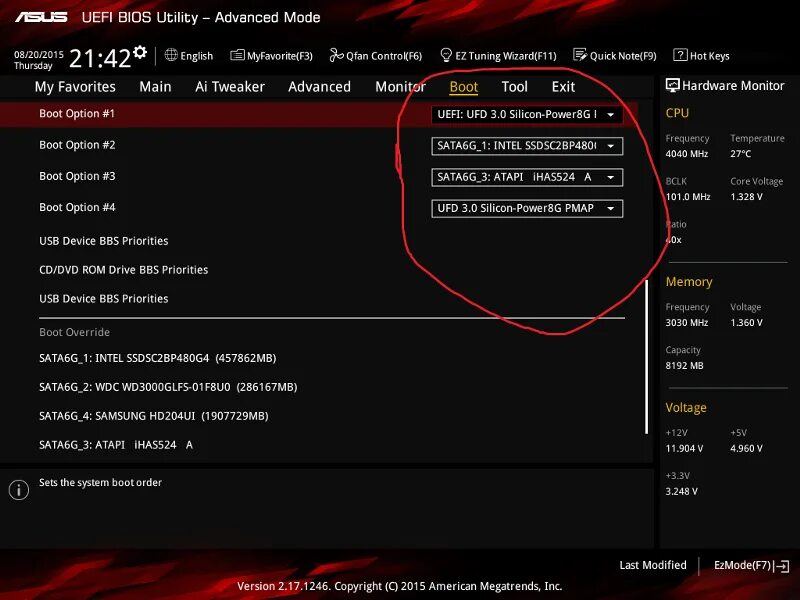Click the settings gear next to the clock
This screenshot has width=800, height=600.
pos(140,52)
